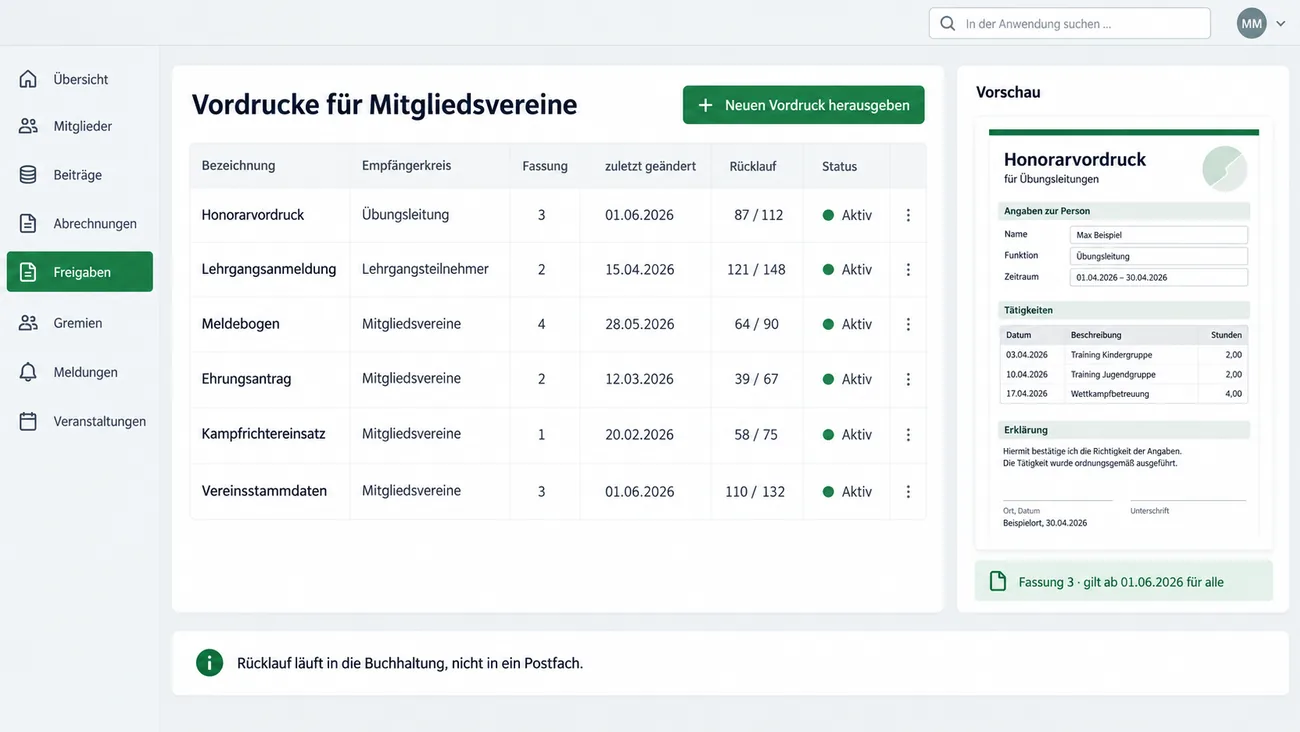The width and height of the screenshot is (1300, 732).
Task: Click the Abrechnungen document icon
Action: coord(28,223)
